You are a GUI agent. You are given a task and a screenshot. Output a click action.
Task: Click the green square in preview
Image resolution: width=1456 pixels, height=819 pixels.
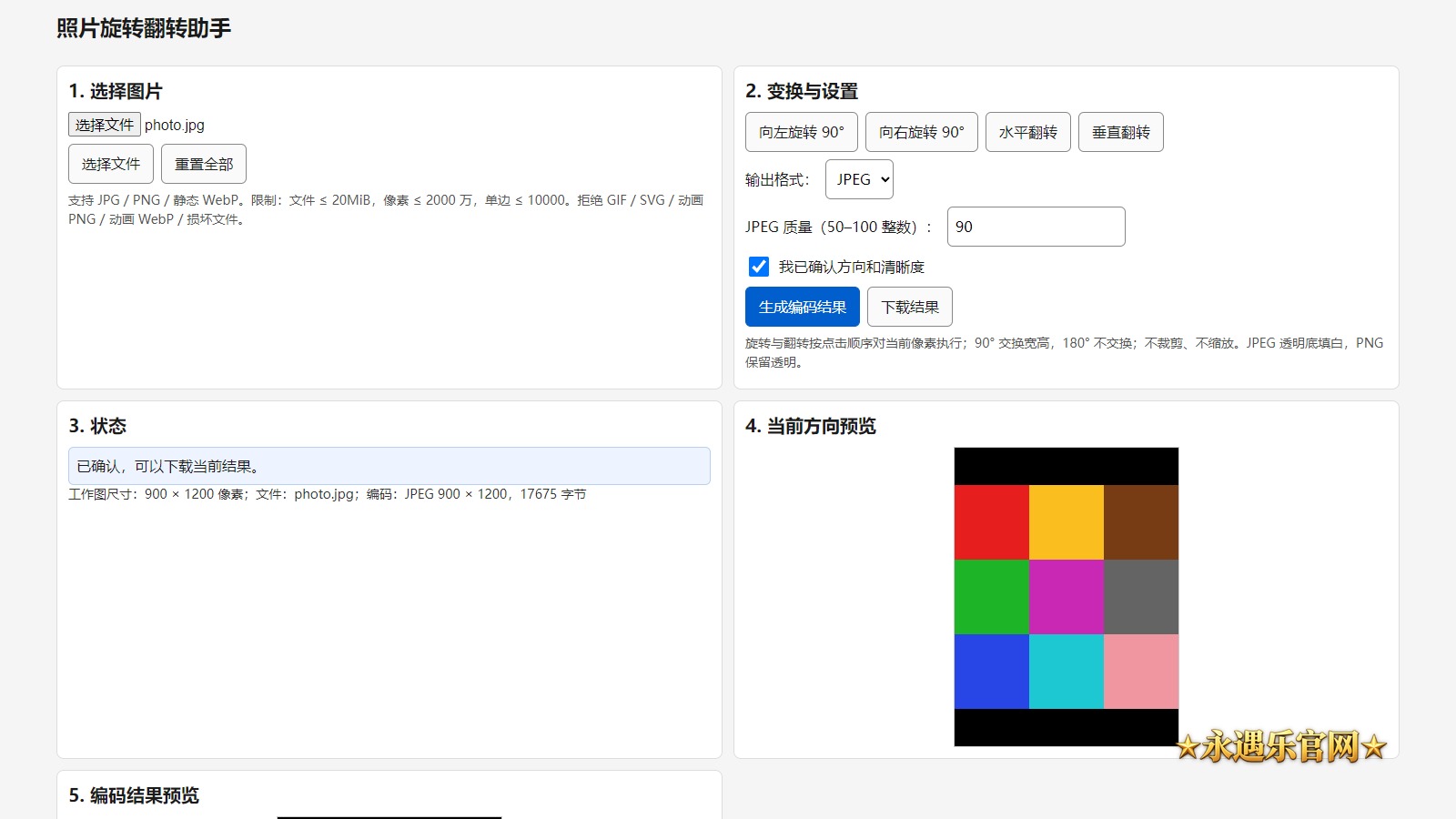tap(992, 597)
